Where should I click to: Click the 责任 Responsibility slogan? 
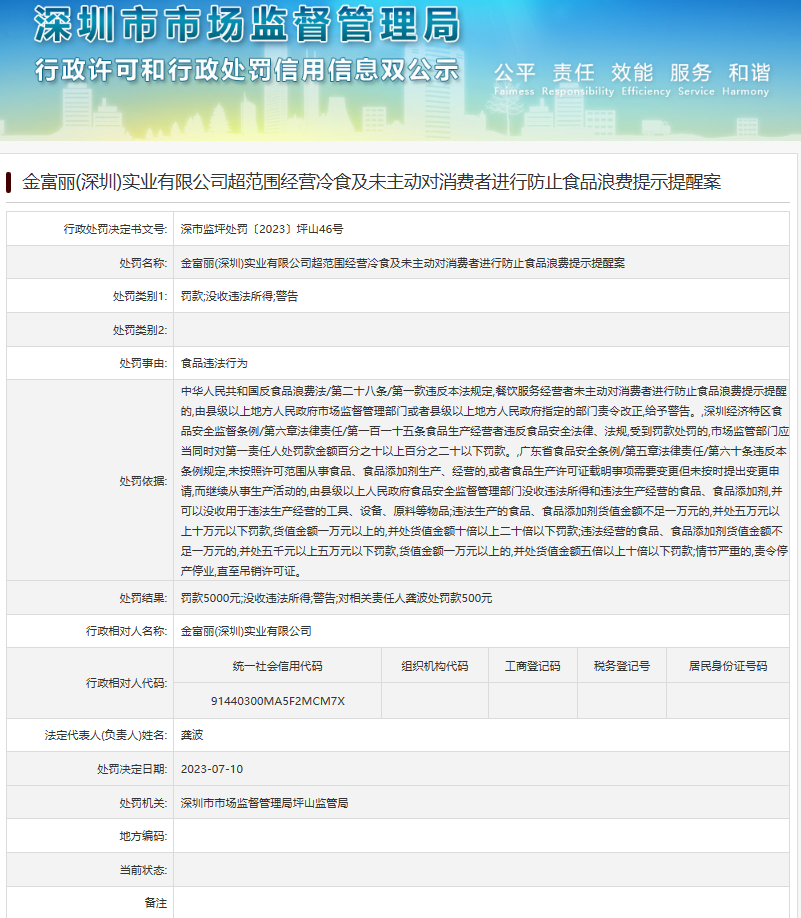tap(577, 79)
